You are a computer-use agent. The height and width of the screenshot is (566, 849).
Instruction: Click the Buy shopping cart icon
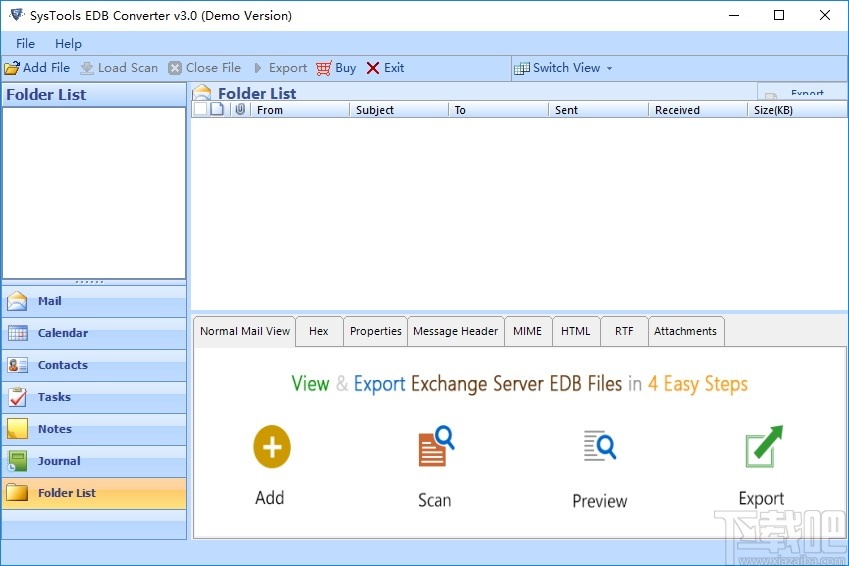click(324, 68)
